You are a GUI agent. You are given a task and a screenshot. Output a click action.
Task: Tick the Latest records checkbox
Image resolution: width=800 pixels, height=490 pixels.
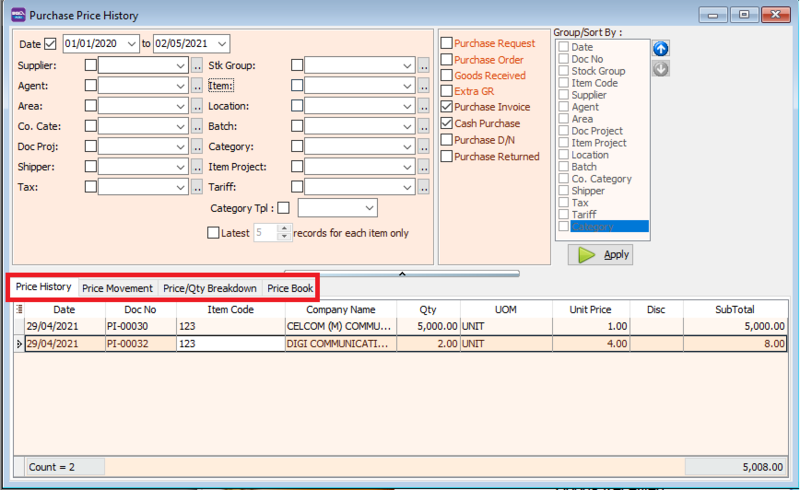(213, 233)
